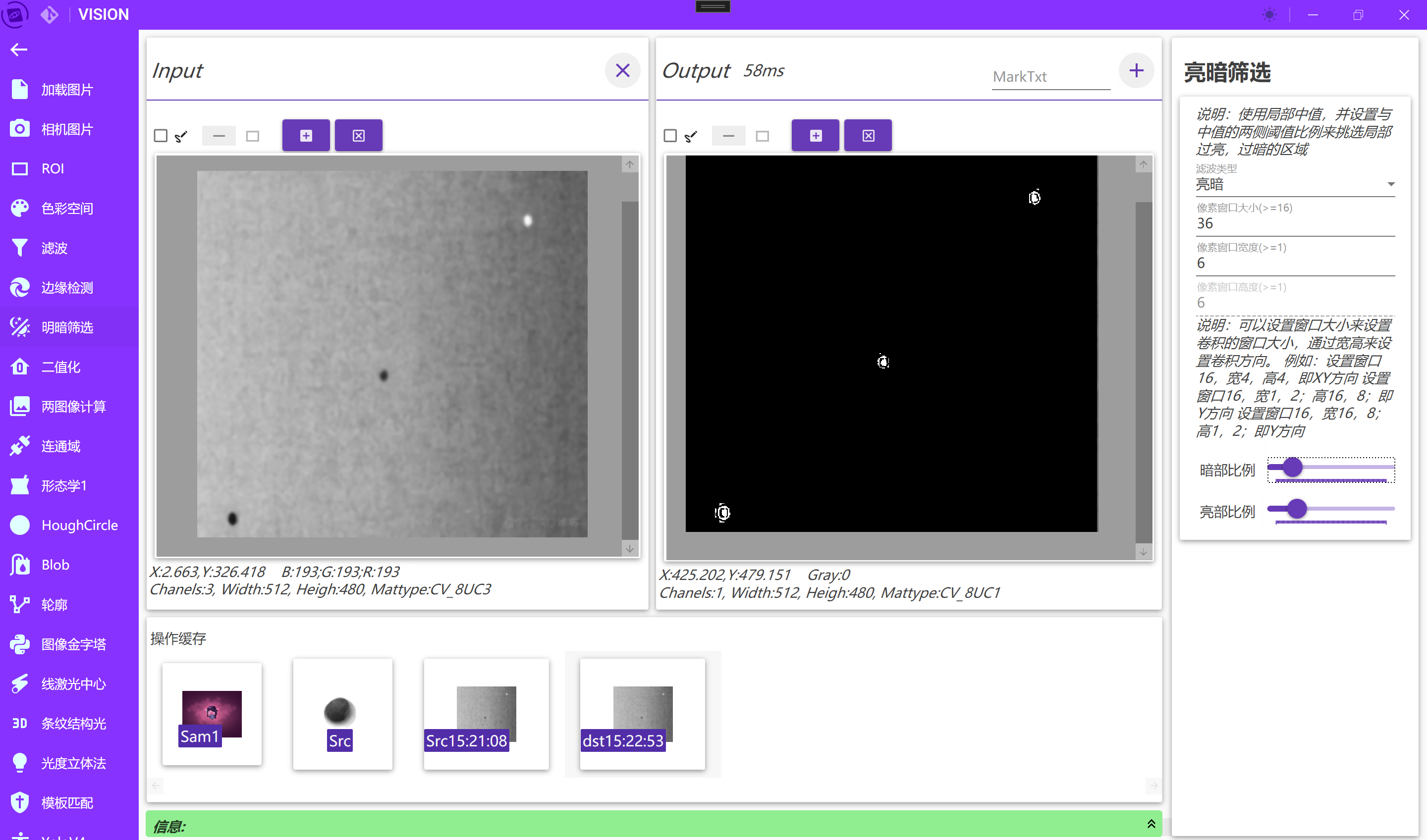Click the plus button beside MarkTxt

1136,71
